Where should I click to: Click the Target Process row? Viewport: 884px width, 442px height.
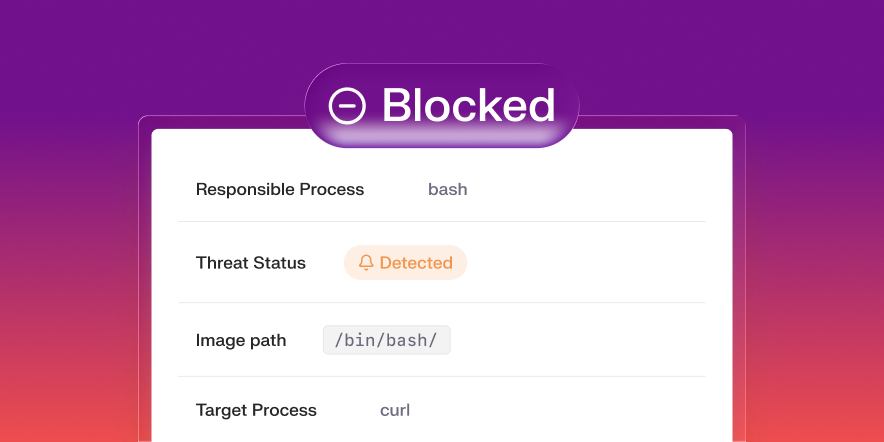pyautogui.click(x=441, y=410)
